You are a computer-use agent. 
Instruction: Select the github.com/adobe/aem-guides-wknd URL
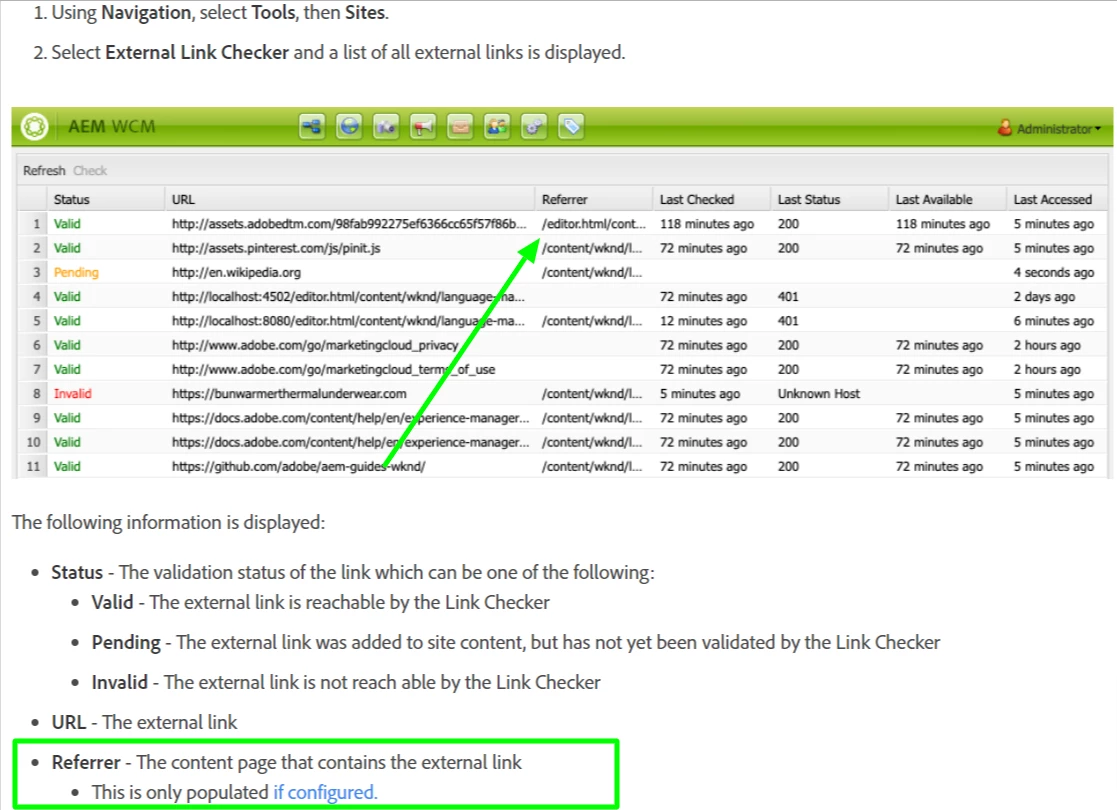298,466
